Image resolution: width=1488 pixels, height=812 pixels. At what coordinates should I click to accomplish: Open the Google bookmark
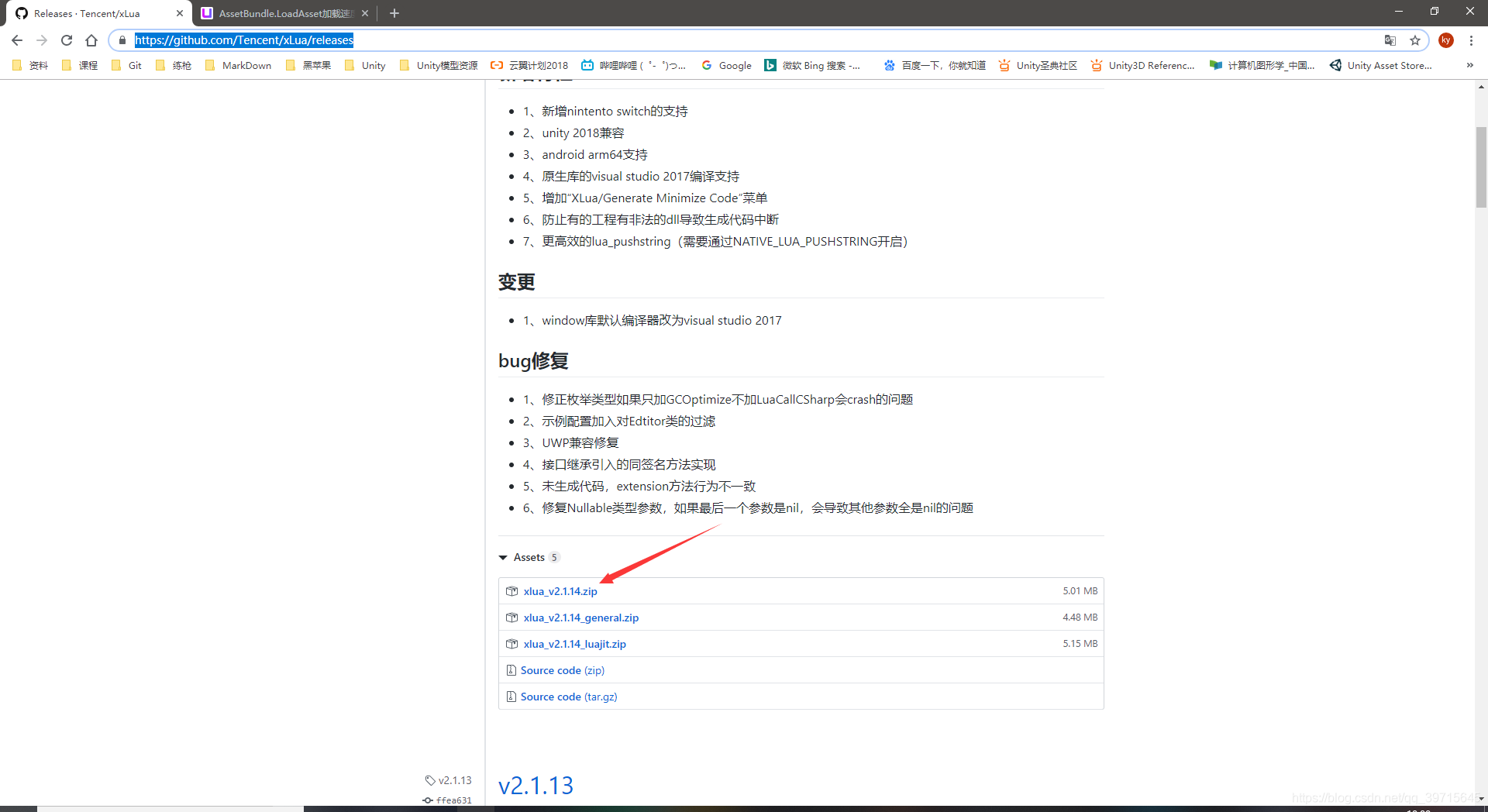tap(726, 65)
